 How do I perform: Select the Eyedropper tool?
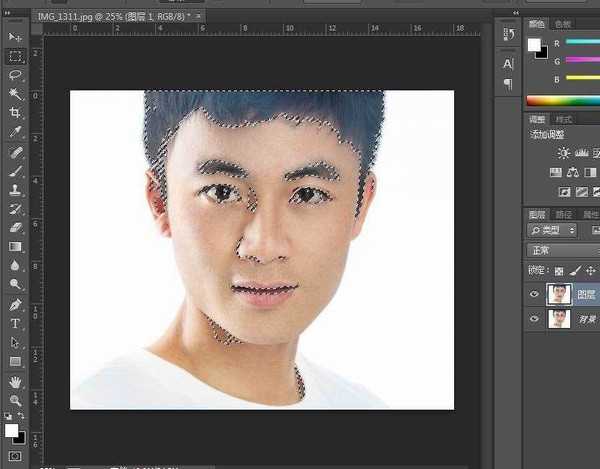click(x=15, y=132)
